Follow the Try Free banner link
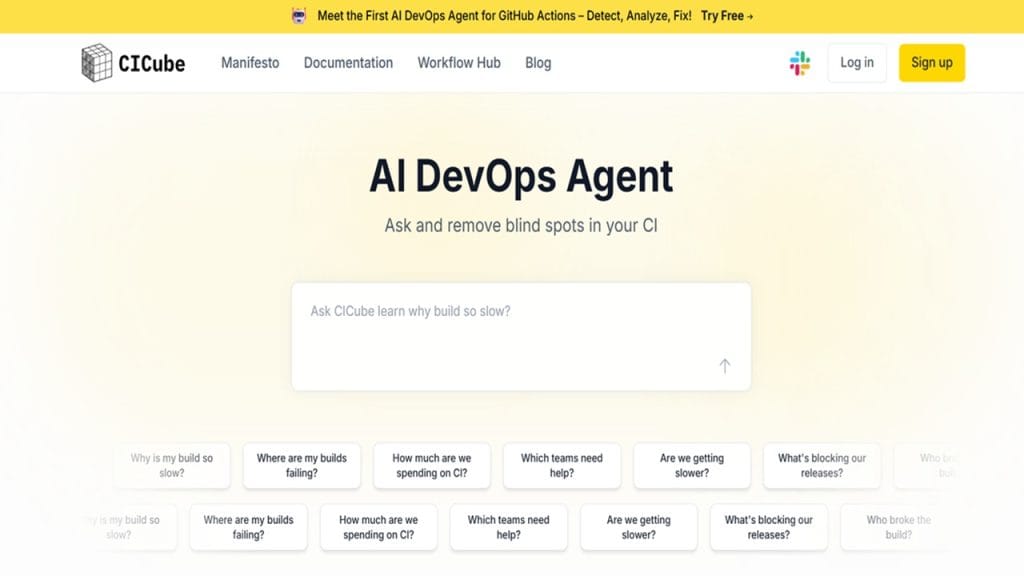Viewport: 1024px width, 576px height. tap(727, 16)
